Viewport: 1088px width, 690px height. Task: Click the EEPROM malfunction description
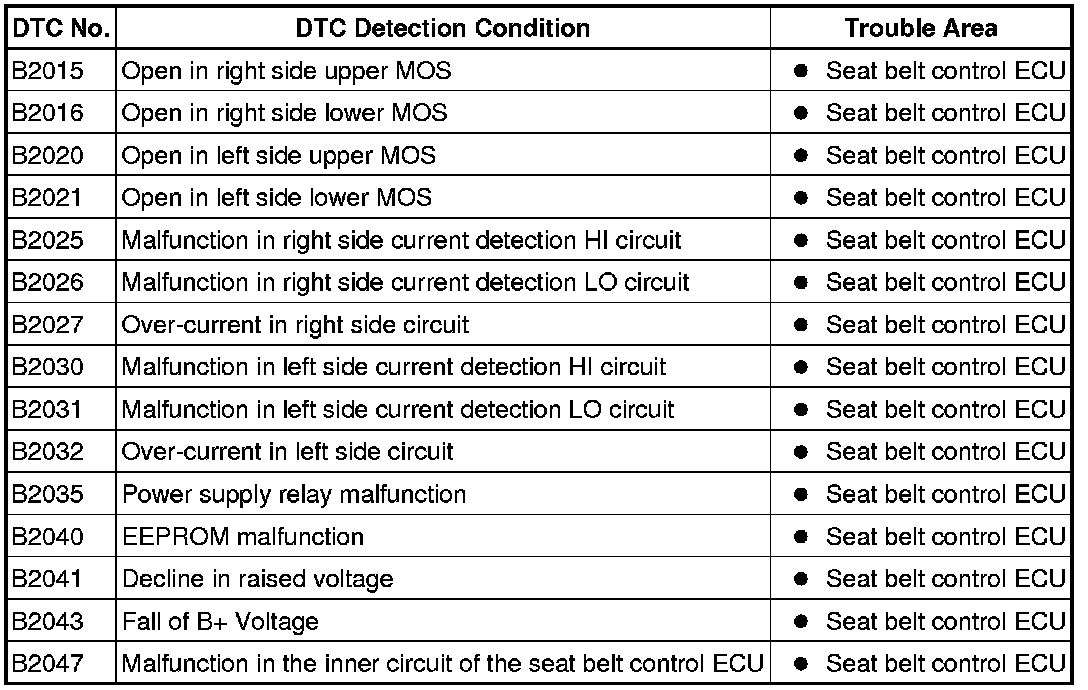click(x=243, y=537)
